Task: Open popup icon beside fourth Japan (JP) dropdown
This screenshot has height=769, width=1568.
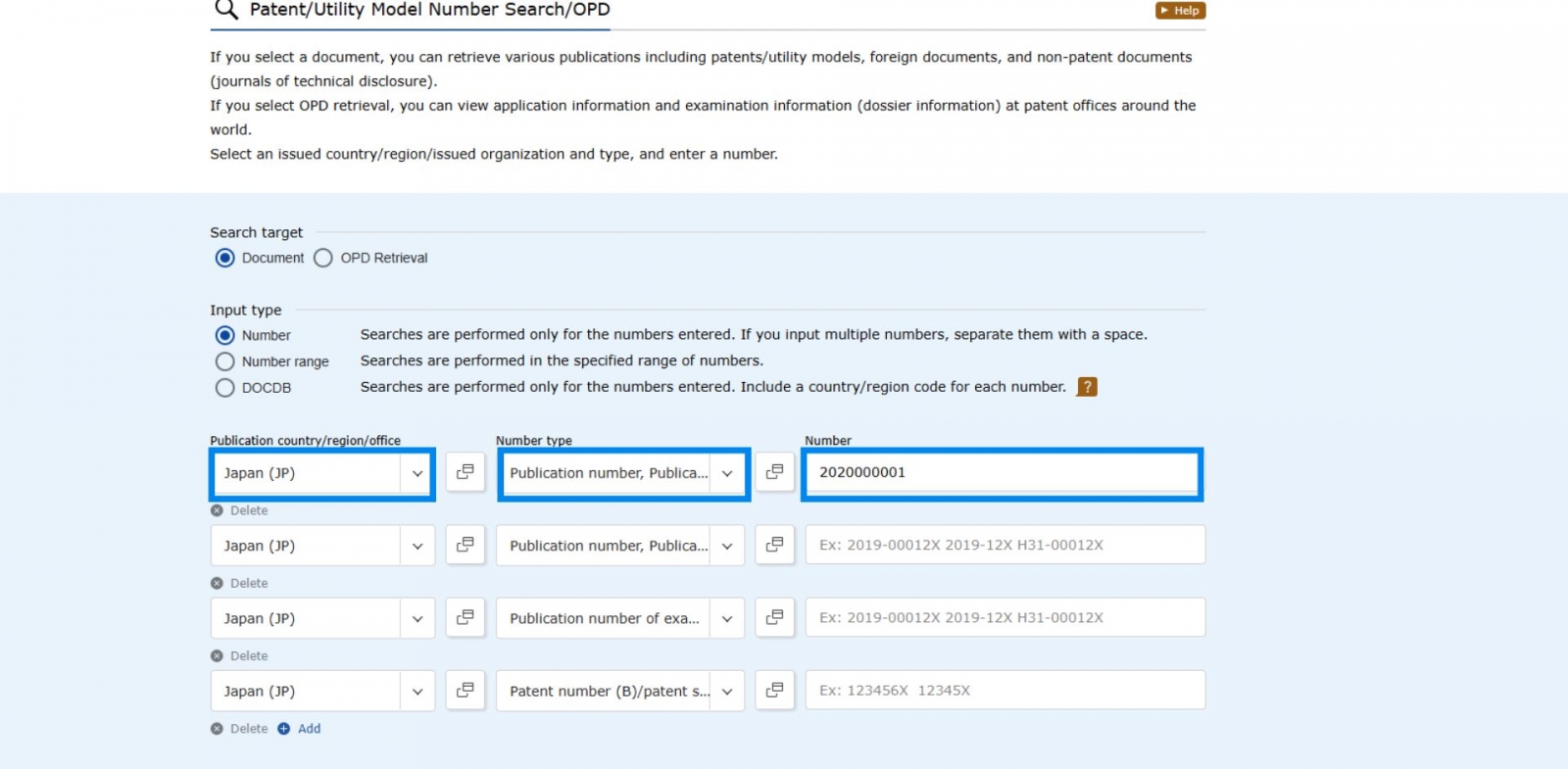Action: coord(465,690)
